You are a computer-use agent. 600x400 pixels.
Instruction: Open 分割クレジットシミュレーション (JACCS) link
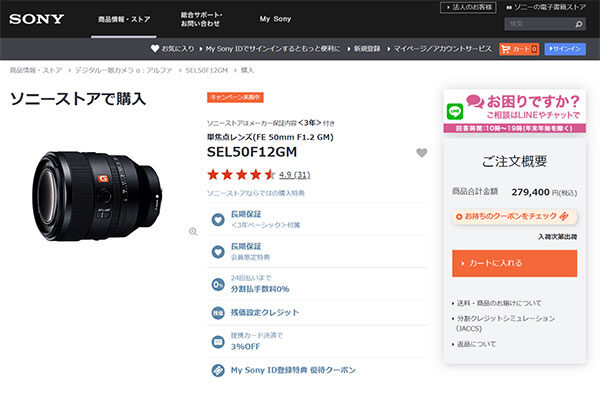pos(506,323)
